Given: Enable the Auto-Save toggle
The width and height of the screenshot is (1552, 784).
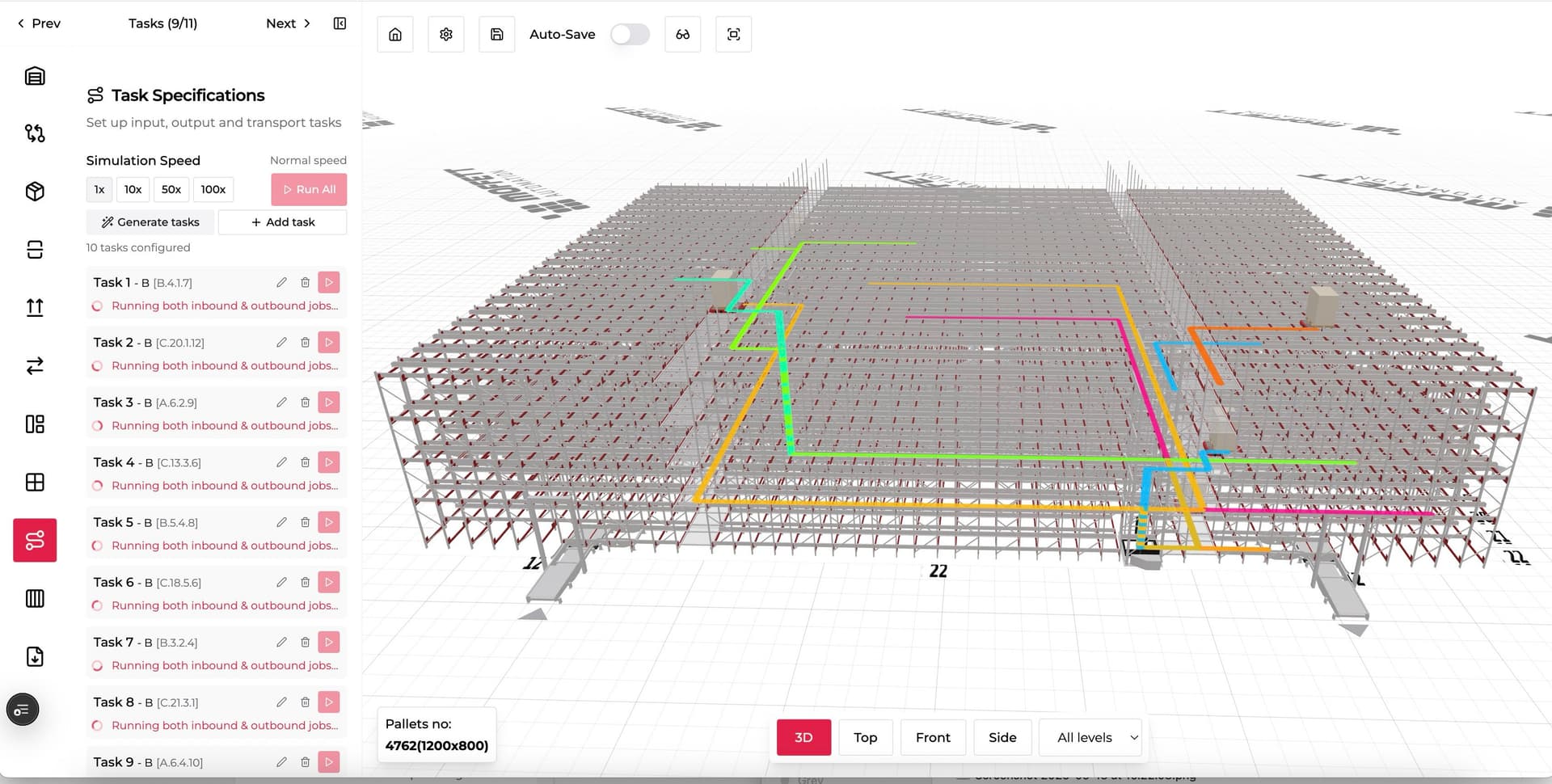Looking at the screenshot, I should (x=630, y=34).
